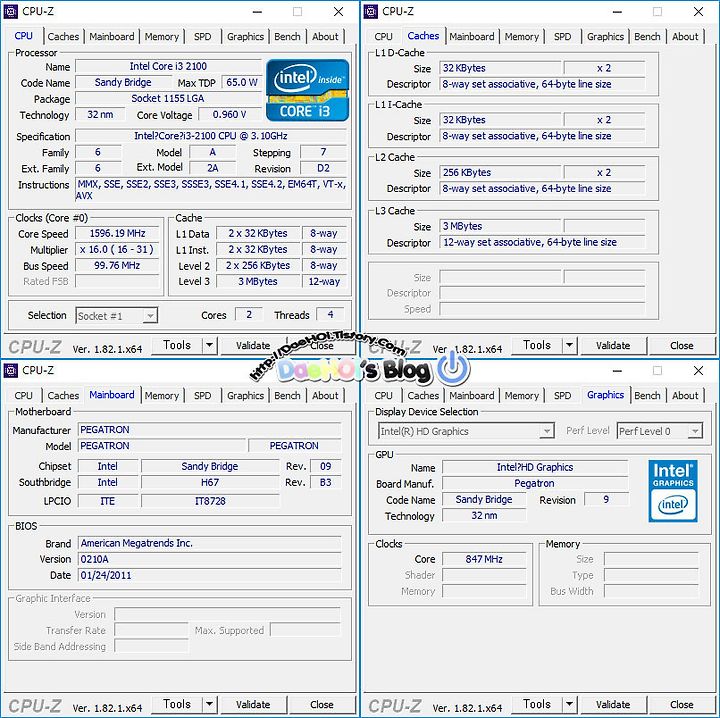Click Validate button in the Mainboard window
The width and height of the screenshot is (720, 718).
pyautogui.click(x=253, y=704)
